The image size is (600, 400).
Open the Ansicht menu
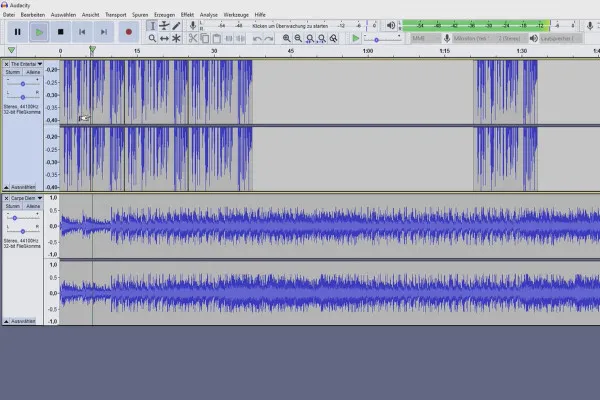pos(90,15)
